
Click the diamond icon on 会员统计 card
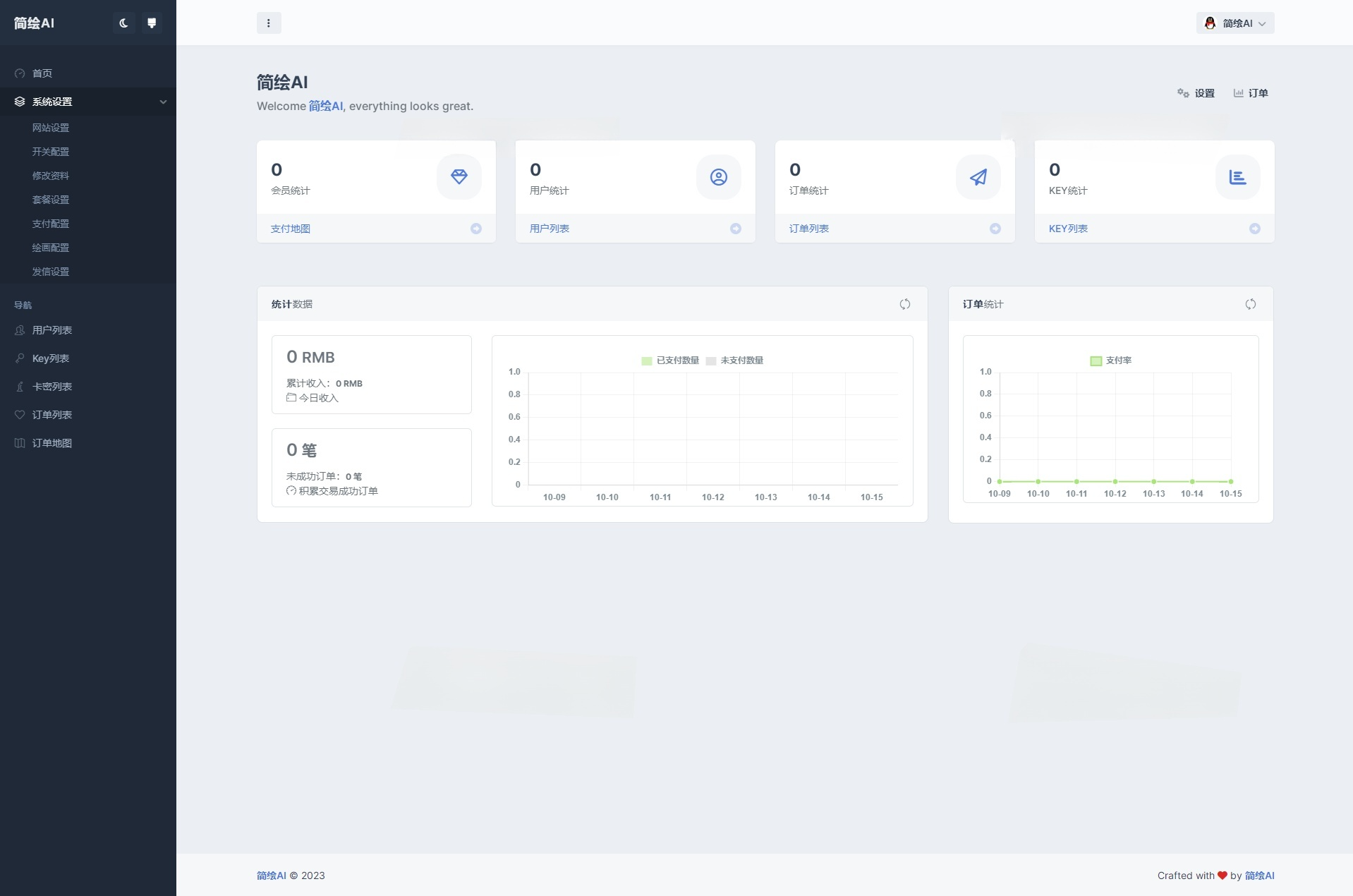459,176
